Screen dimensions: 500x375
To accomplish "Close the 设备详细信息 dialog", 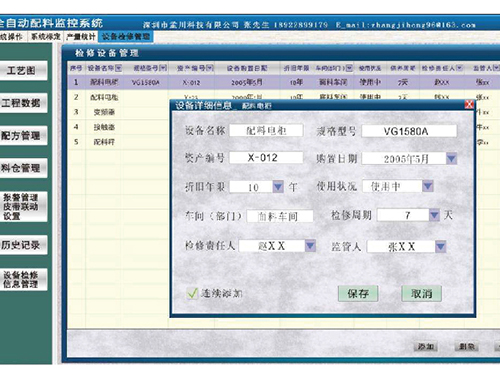I will click(x=469, y=104).
